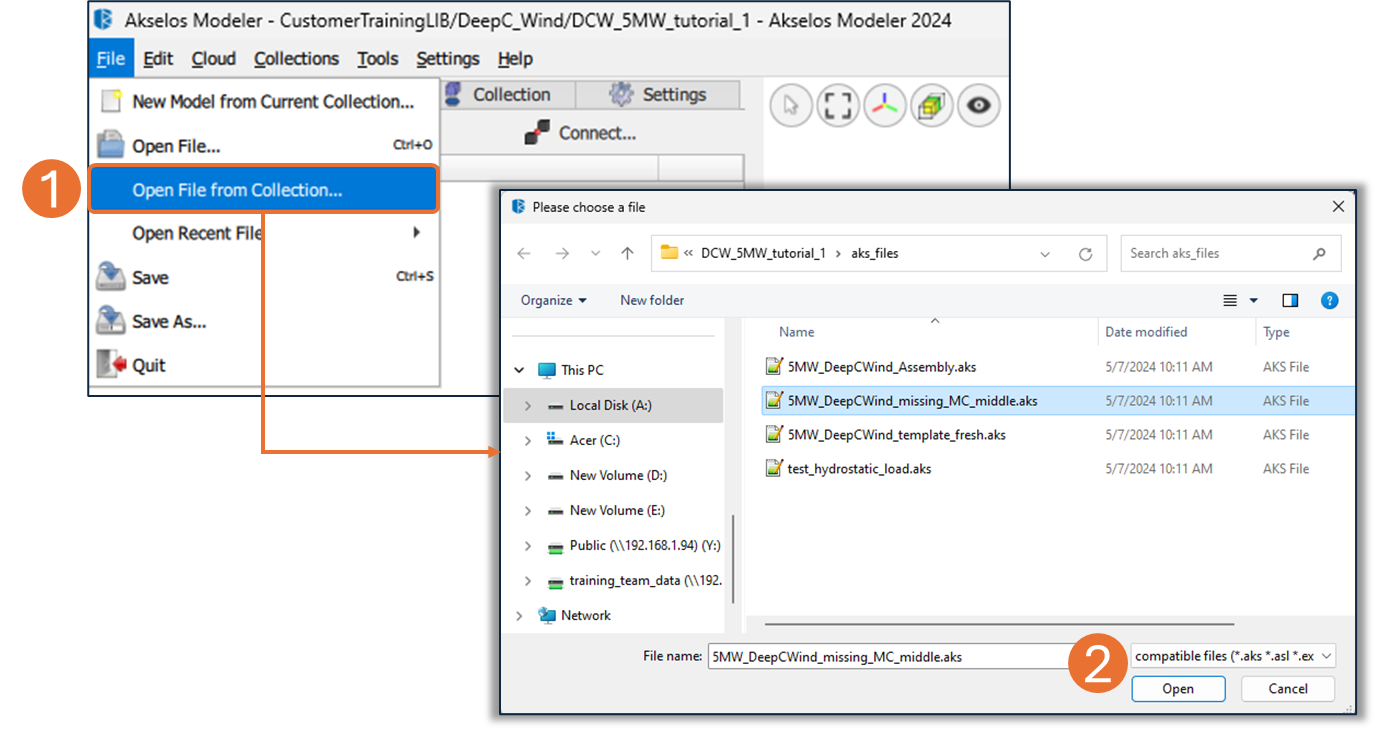The height and width of the screenshot is (734, 1377).
Task: Select 5MW_DeepCWind_template_fresh.aks file
Action: click(x=1056, y=435)
